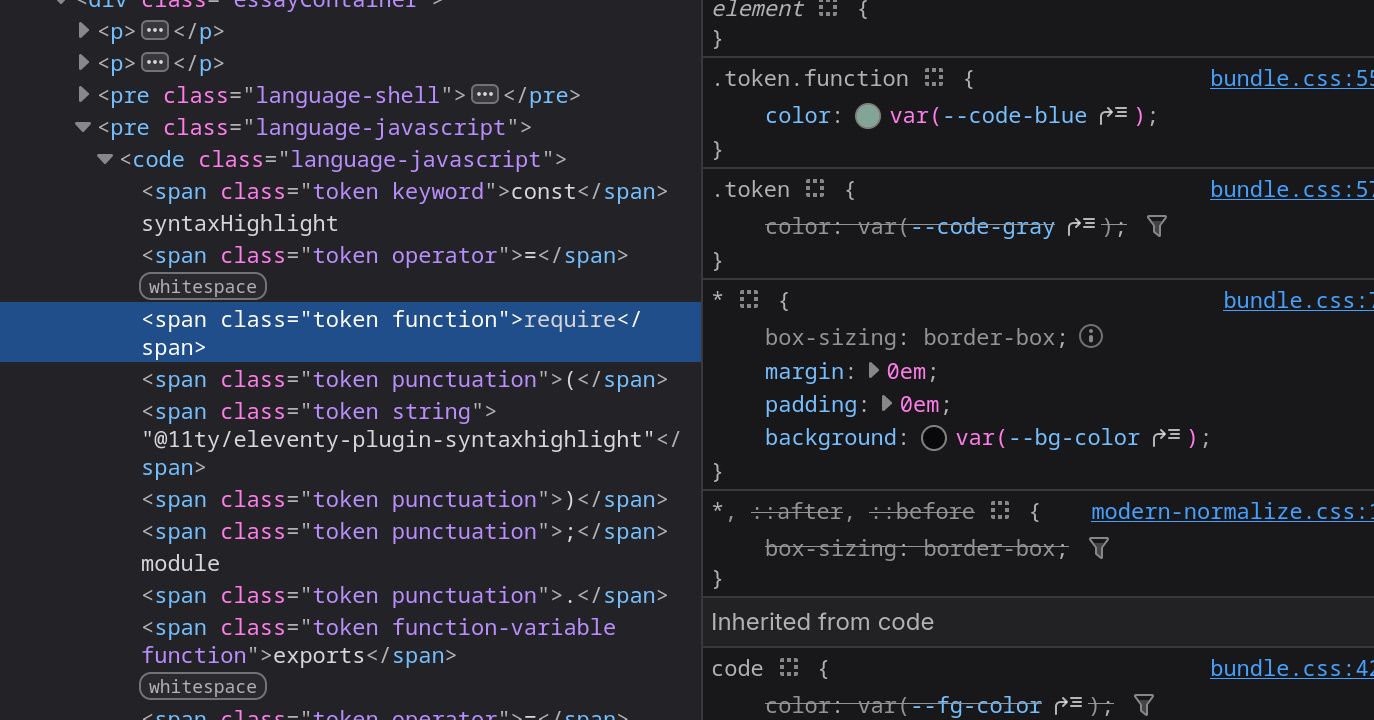Jump to --code-blue variable definition icon
Viewport: 1374px width, 720px height.
(x=1113, y=115)
